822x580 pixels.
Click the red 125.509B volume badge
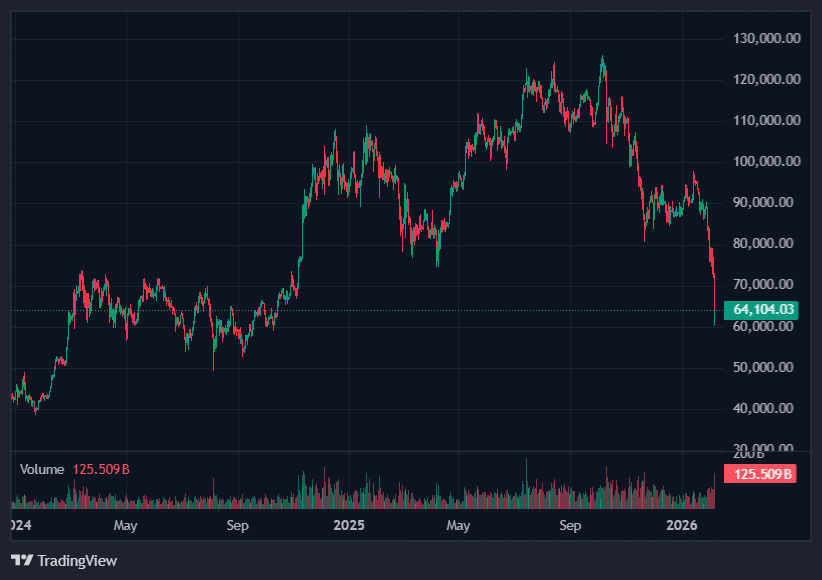pos(765,475)
